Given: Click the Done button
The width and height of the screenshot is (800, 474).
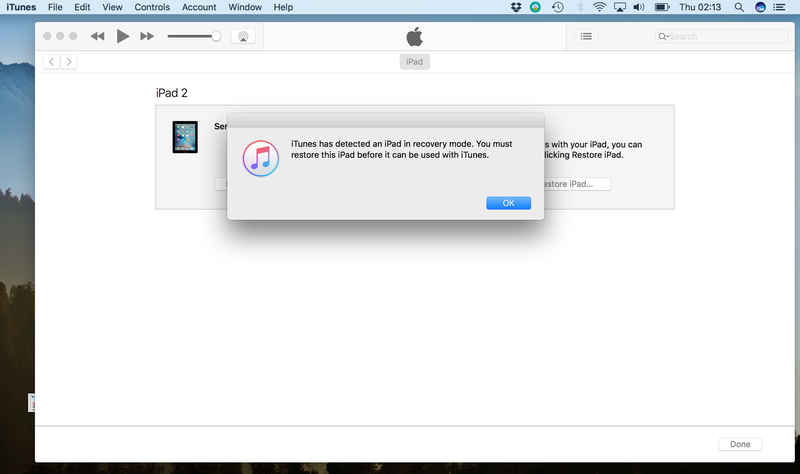Looking at the screenshot, I should pos(740,444).
